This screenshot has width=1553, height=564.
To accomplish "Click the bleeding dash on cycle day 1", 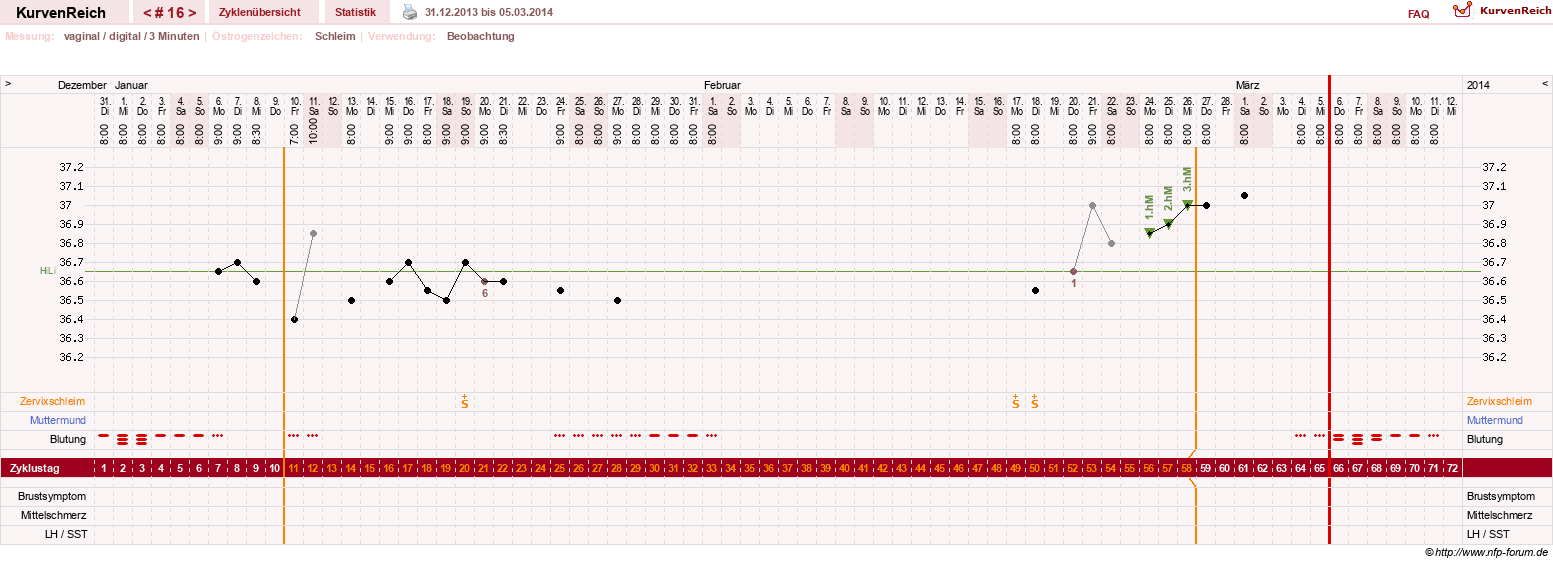I will pyautogui.click(x=104, y=435).
